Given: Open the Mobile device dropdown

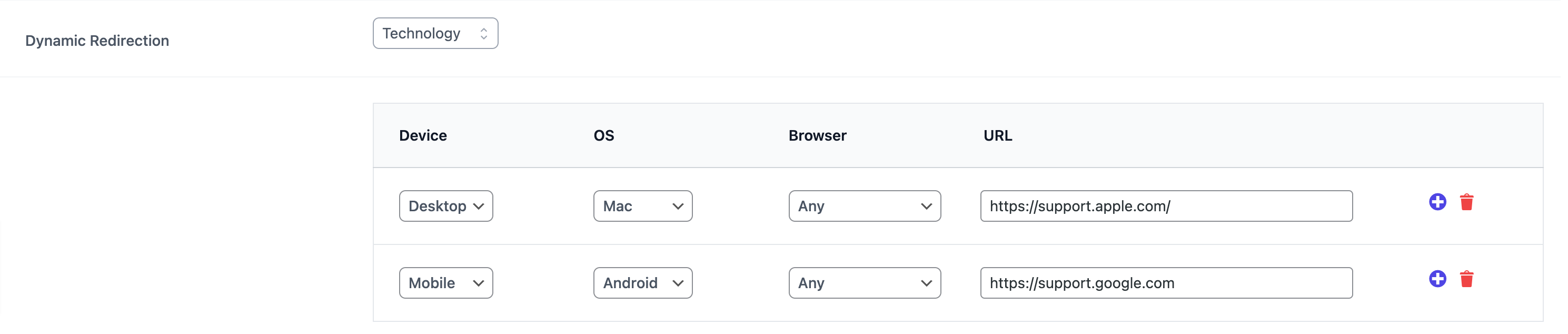Looking at the screenshot, I should [445, 283].
